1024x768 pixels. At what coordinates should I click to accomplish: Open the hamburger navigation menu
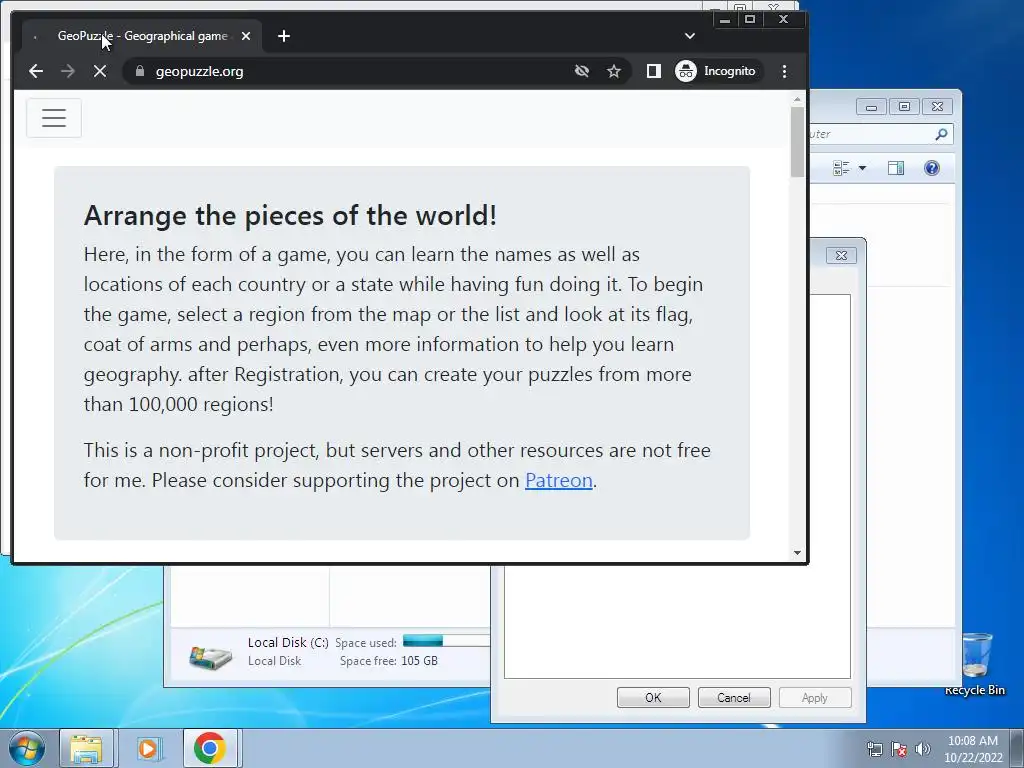(x=54, y=118)
